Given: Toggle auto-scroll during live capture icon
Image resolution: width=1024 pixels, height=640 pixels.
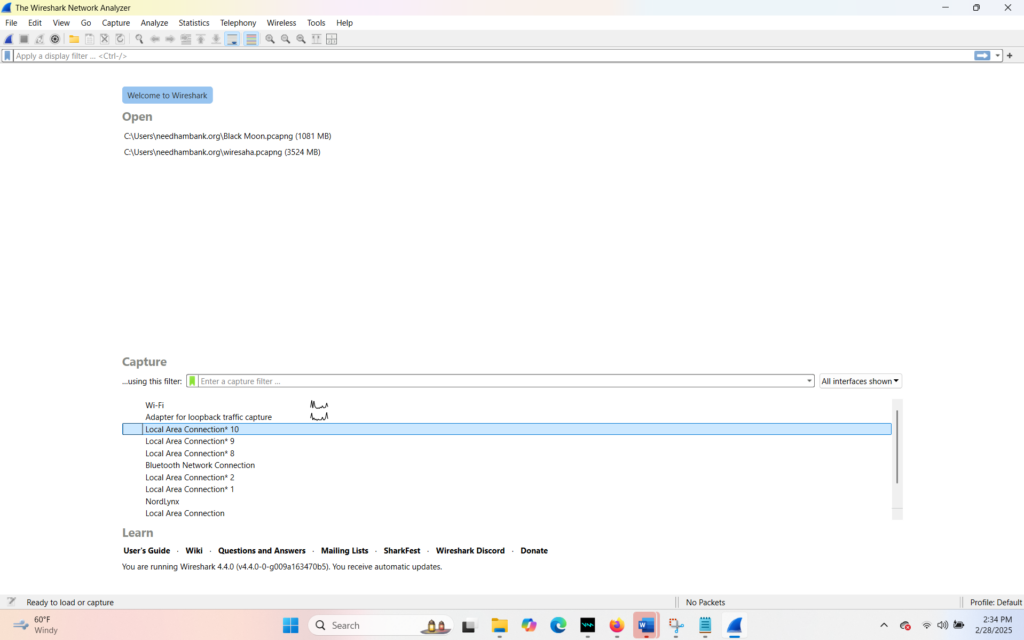Looking at the screenshot, I should click(232, 39).
